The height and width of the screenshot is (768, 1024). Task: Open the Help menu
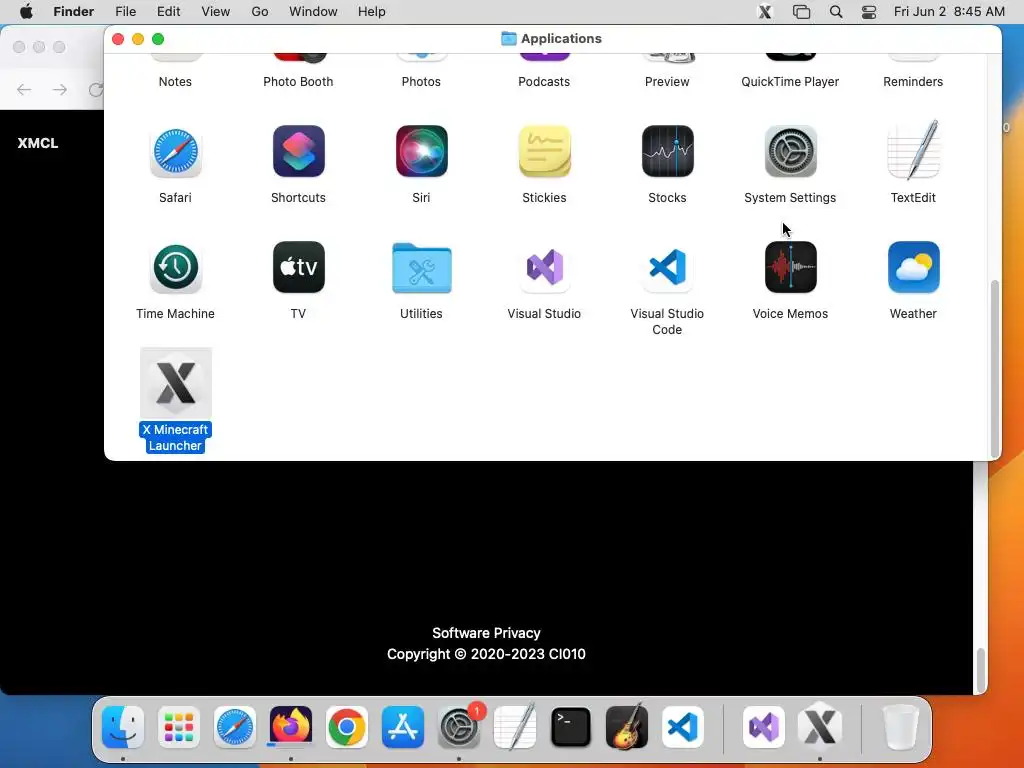[372, 12]
